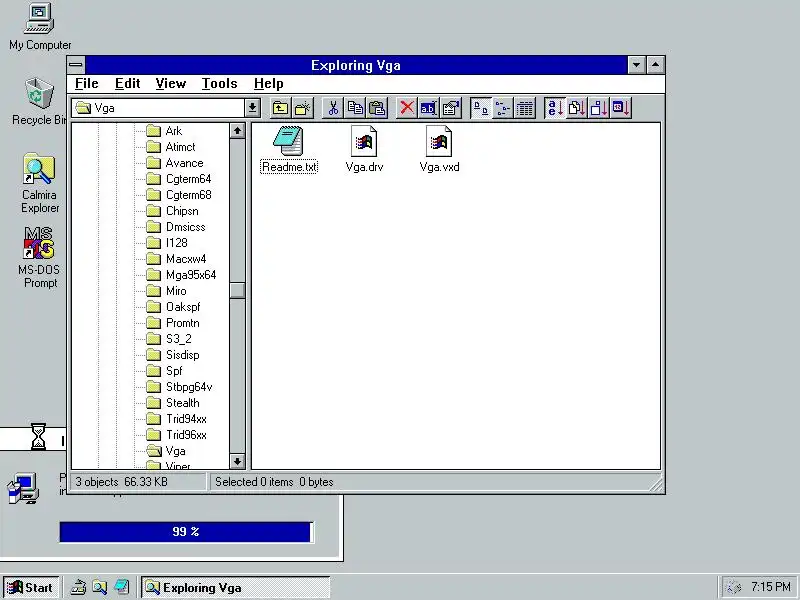Select the S3_2 folder
Screen dimensions: 800x600
[169, 339]
